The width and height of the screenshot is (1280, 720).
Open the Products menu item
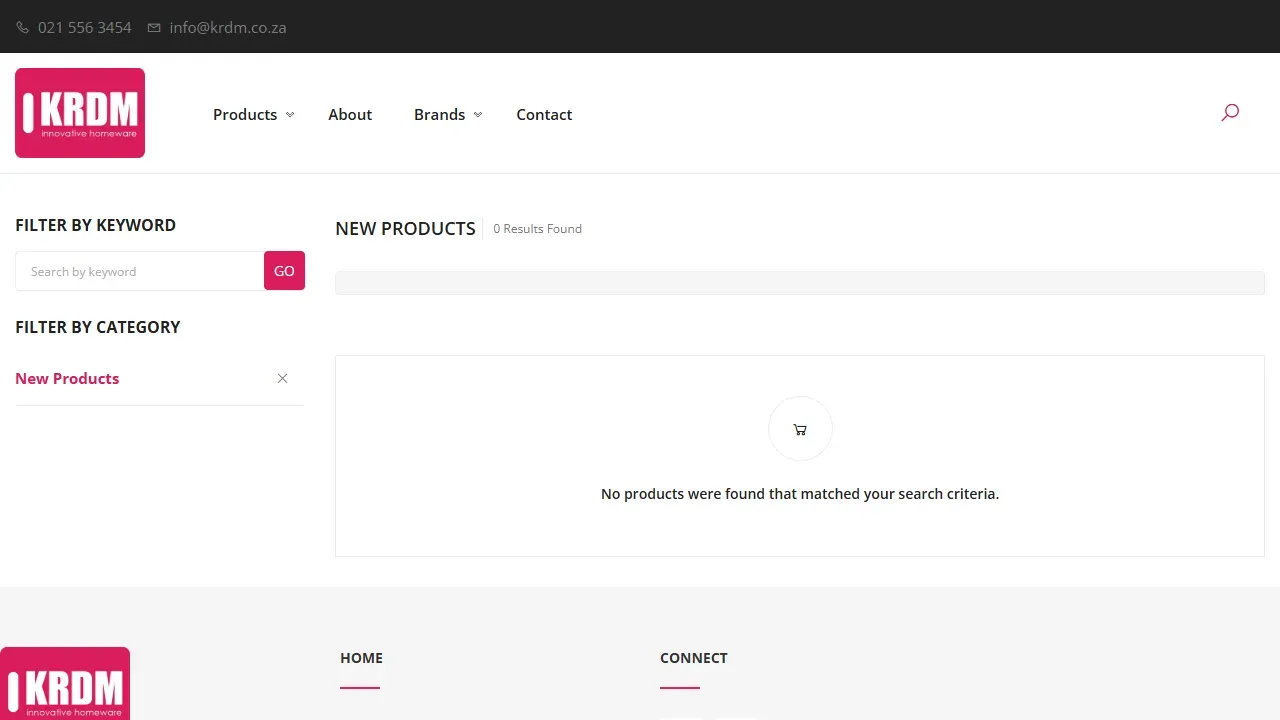click(x=245, y=114)
